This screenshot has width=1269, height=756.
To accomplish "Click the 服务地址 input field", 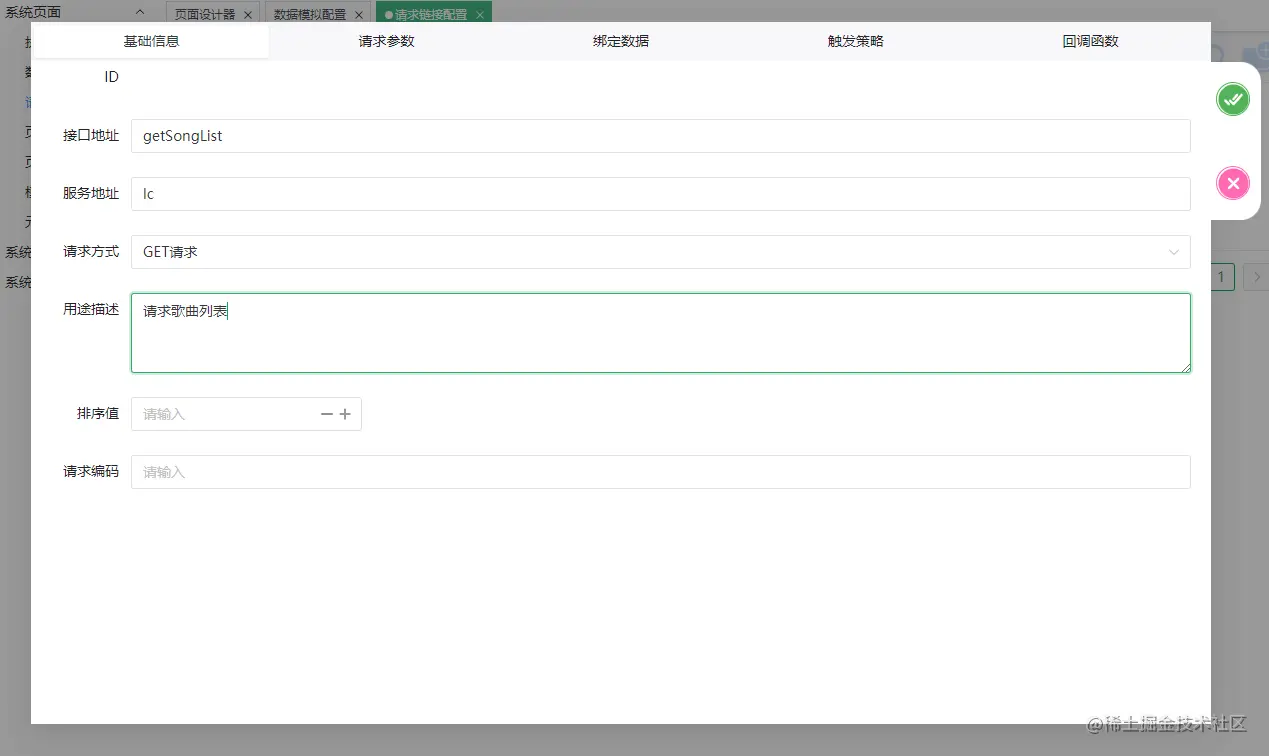I will coord(660,194).
